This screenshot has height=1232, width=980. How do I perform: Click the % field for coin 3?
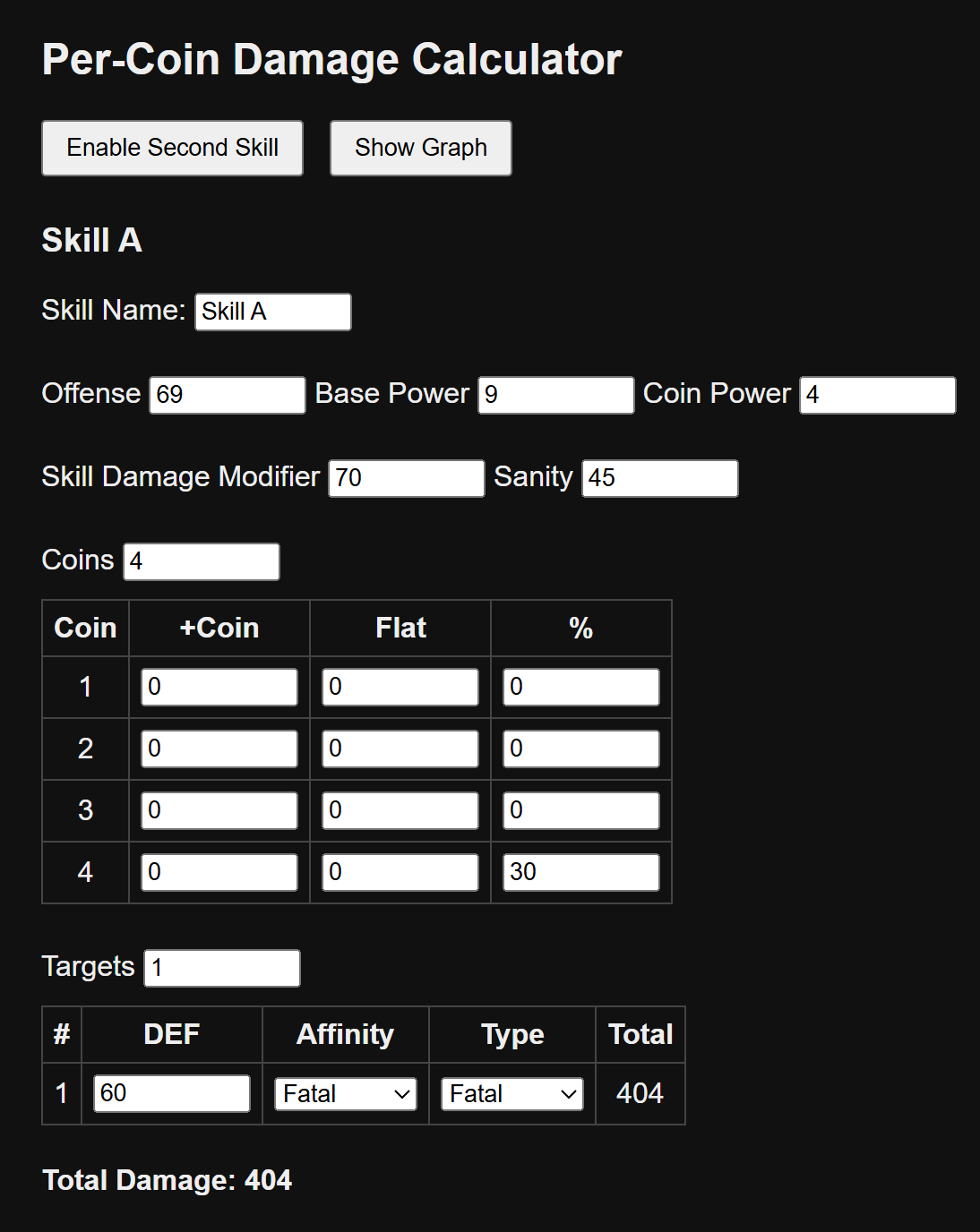point(581,810)
